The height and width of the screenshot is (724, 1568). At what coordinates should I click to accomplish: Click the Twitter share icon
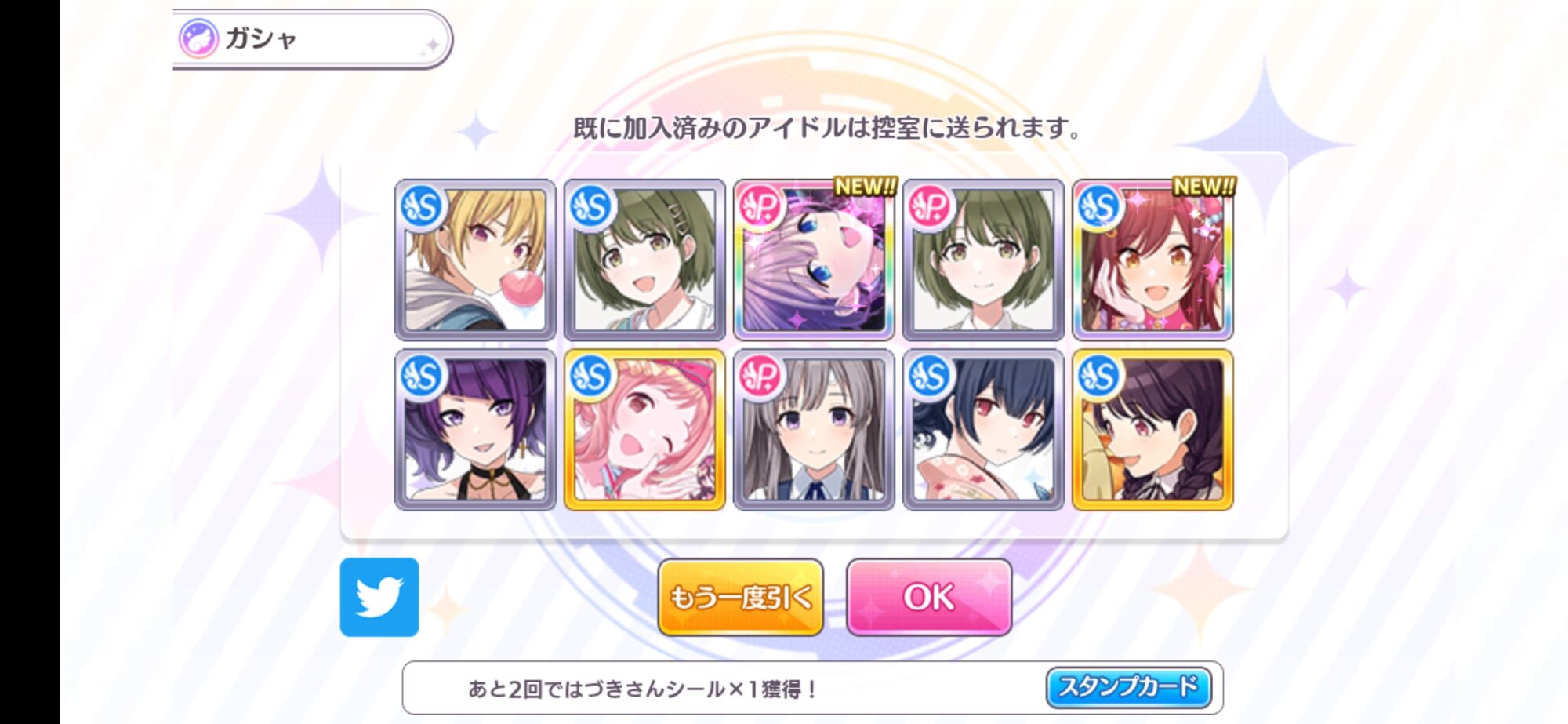379,597
